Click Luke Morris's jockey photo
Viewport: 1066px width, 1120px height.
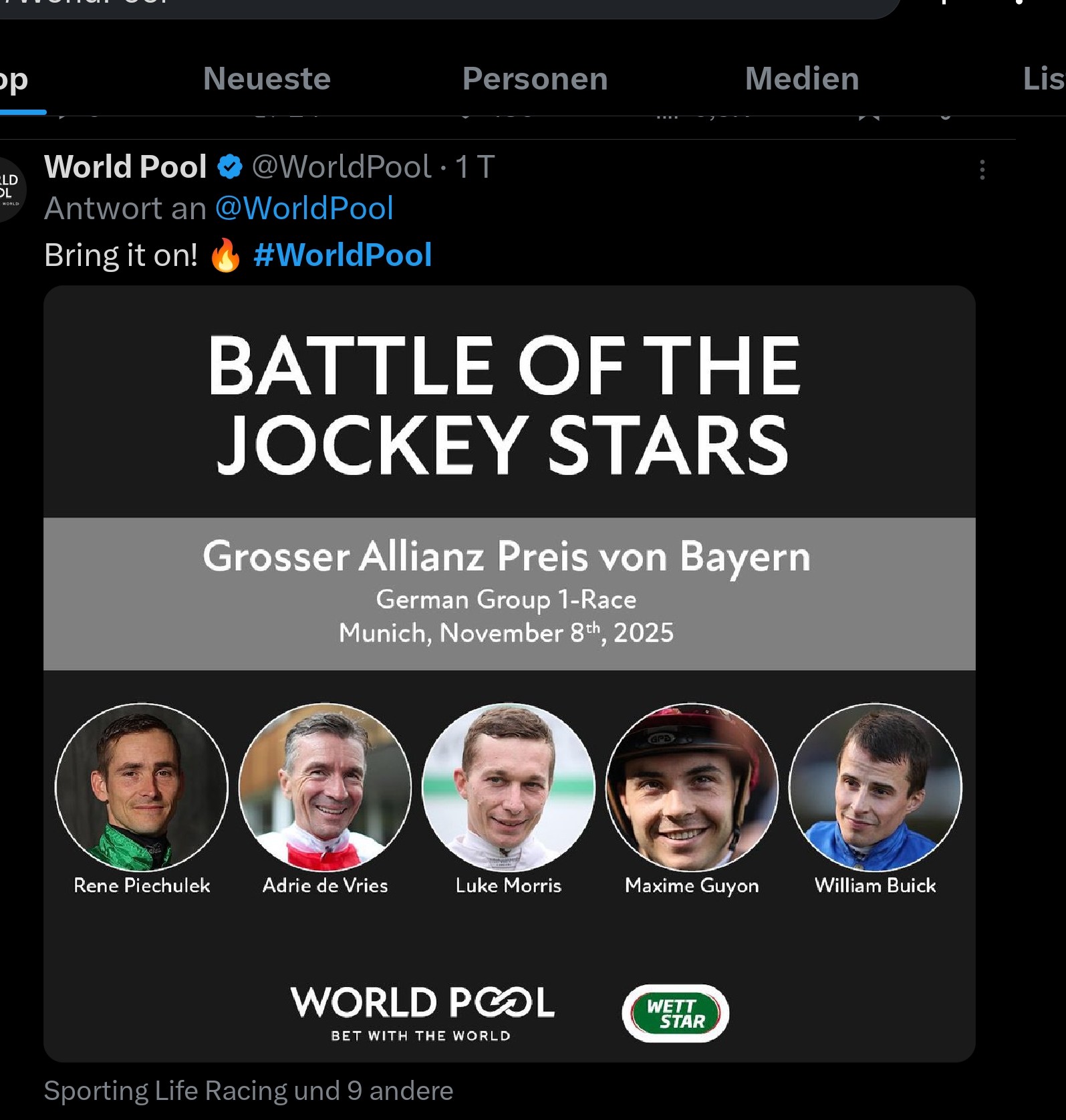coord(509,787)
